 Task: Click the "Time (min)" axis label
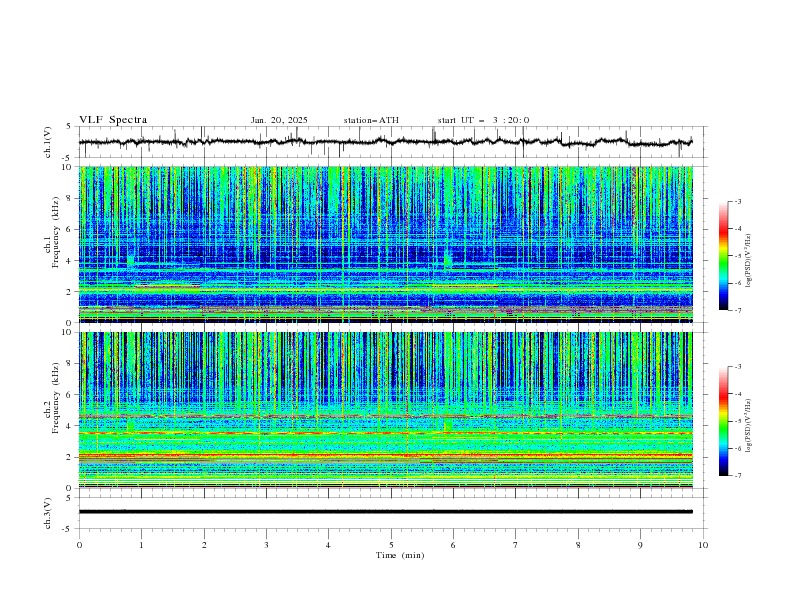click(x=400, y=555)
